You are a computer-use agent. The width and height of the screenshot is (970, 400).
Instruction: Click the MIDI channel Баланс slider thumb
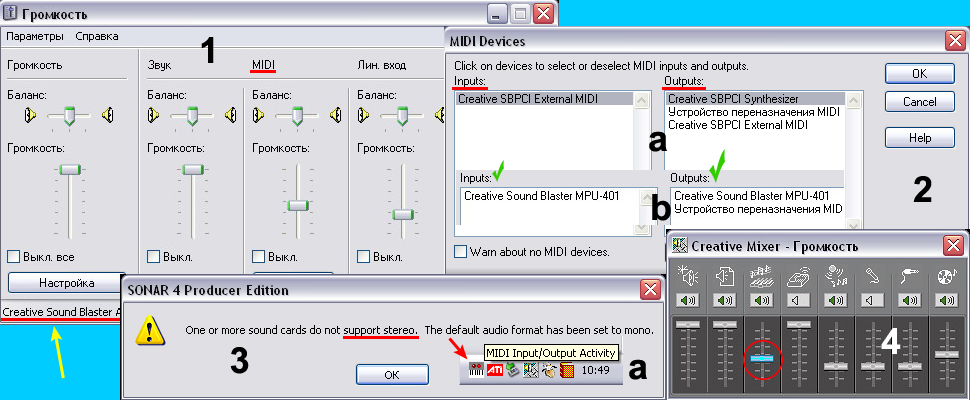click(x=298, y=114)
